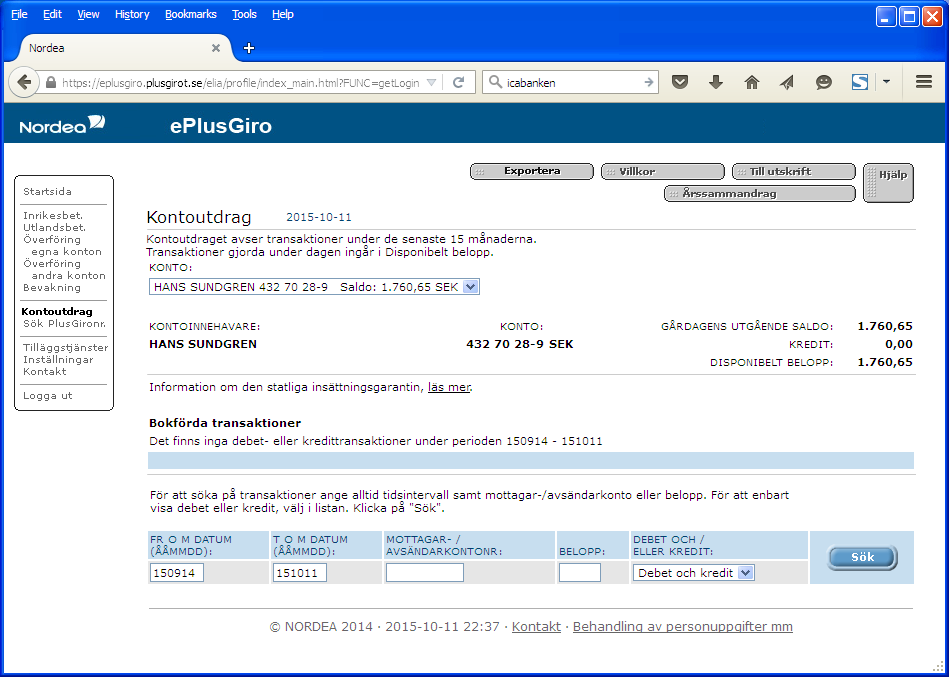Open Överföring egna konton in sidebar
The height and width of the screenshot is (677, 949).
coord(62,246)
